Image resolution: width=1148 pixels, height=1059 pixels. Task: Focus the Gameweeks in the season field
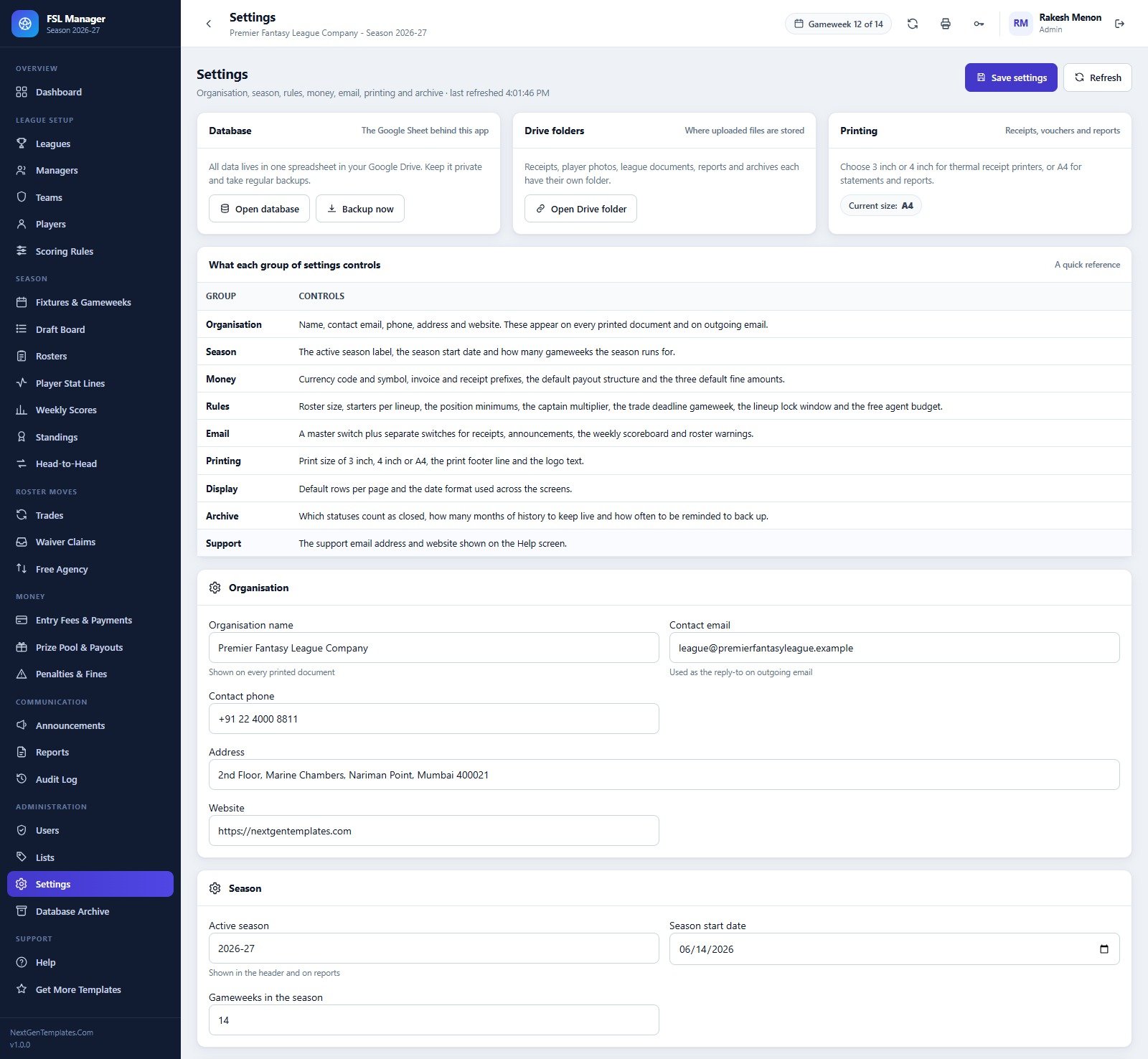pos(433,1020)
